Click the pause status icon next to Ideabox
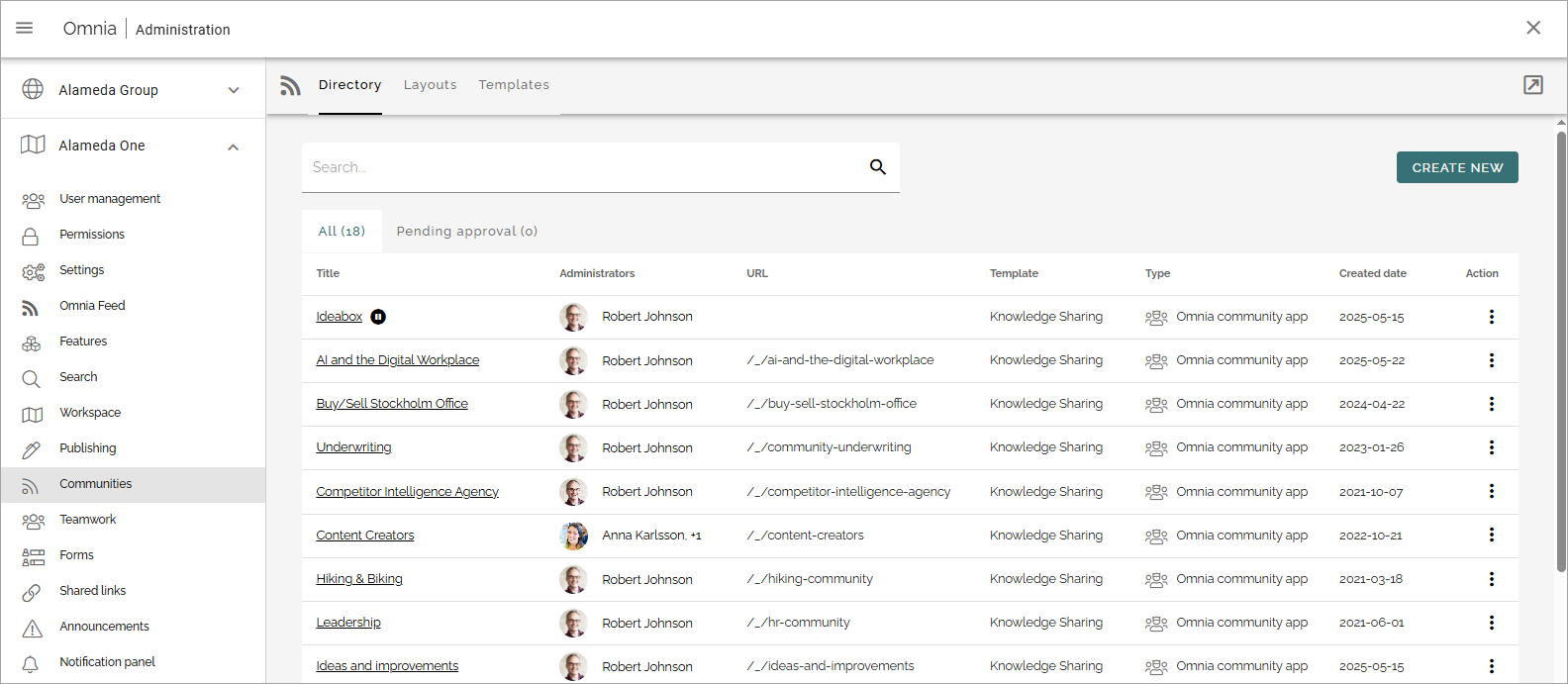Screen dimensions: 1568x684 point(378,317)
